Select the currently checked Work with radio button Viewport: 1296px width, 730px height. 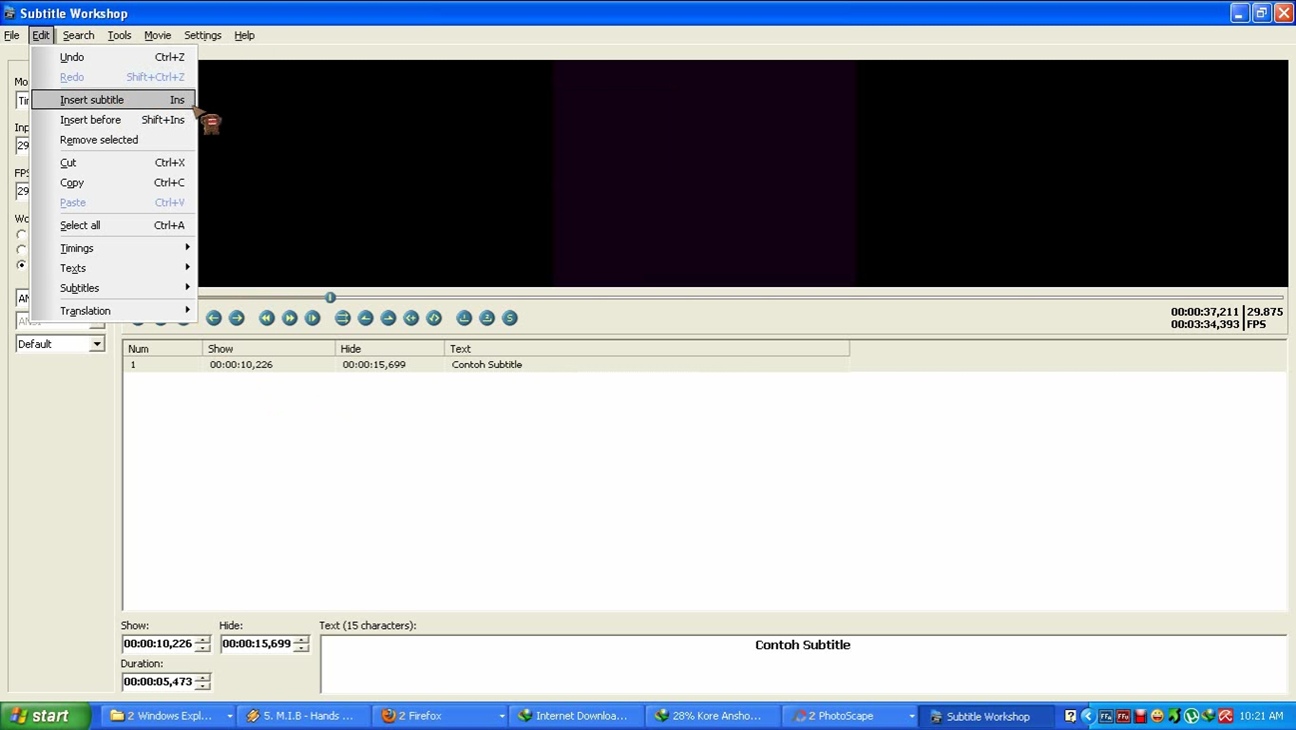click(x=21, y=265)
